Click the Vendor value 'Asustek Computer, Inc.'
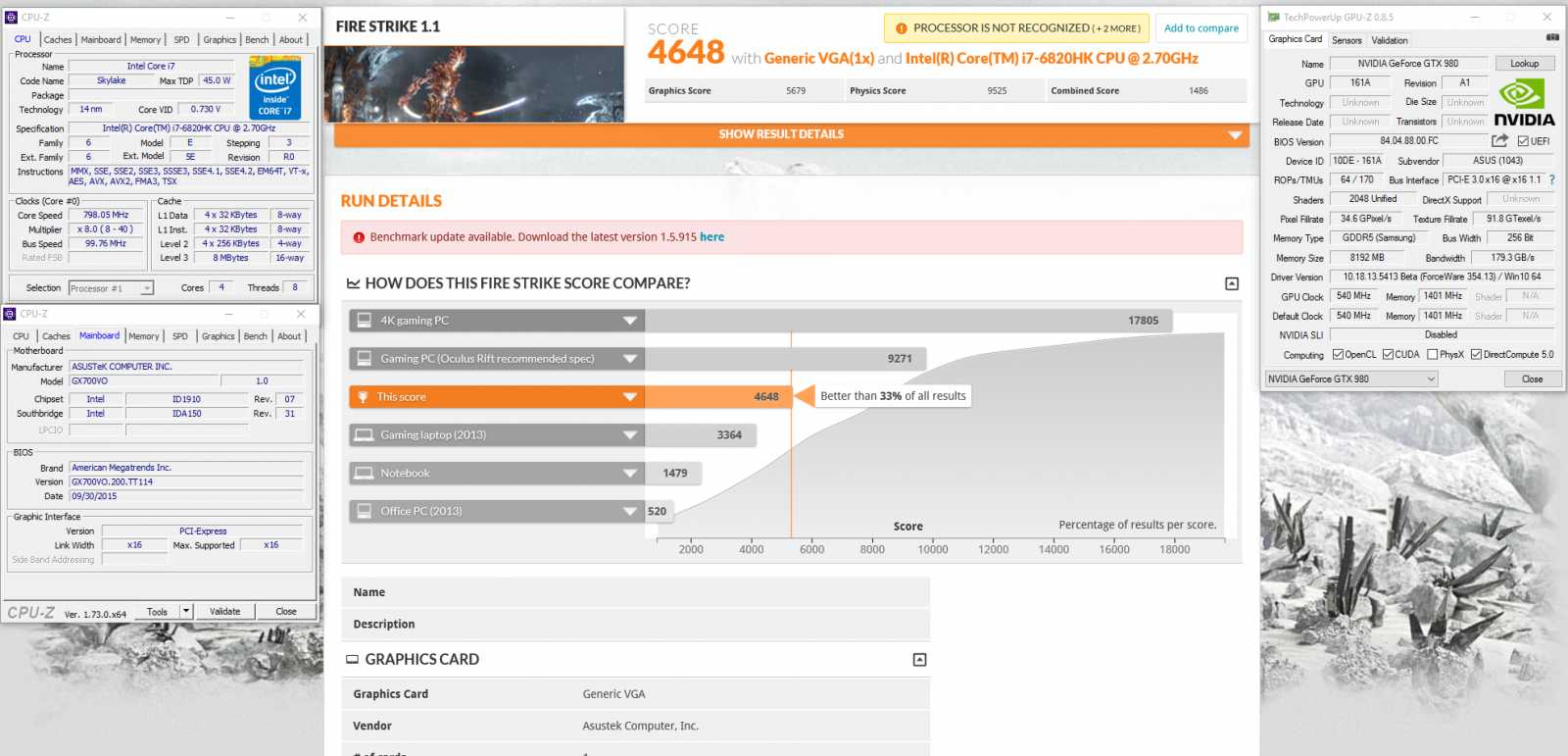 [640, 726]
